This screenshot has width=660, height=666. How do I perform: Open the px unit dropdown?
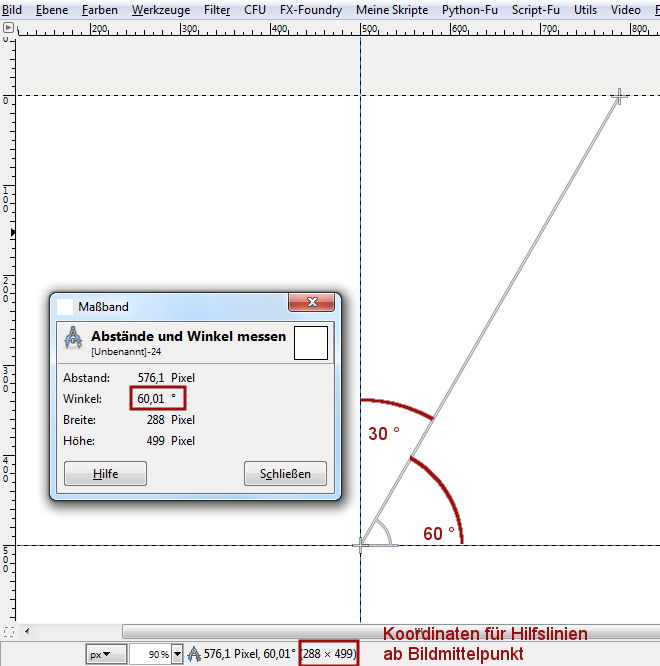pos(106,654)
